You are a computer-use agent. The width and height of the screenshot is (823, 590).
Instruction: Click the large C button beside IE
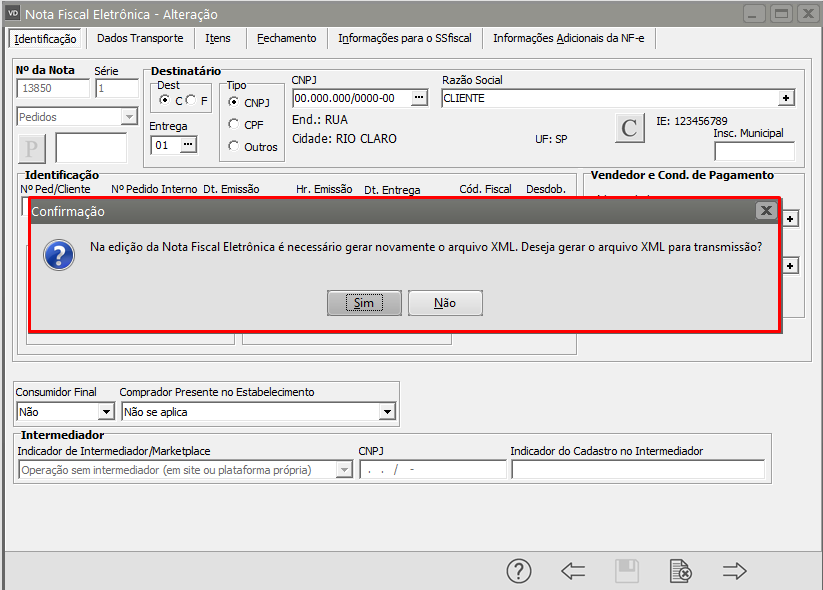629,128
